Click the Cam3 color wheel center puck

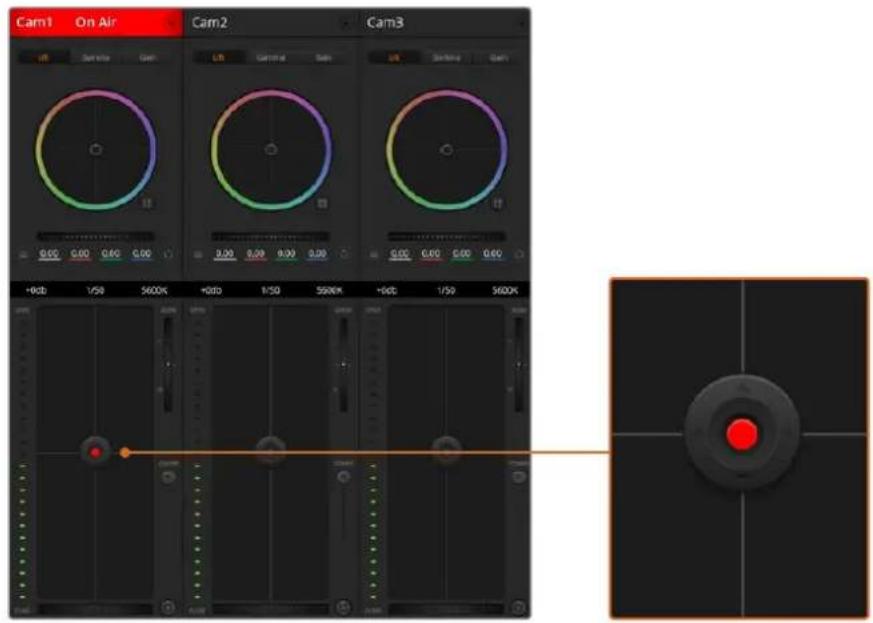click(447, 149)
